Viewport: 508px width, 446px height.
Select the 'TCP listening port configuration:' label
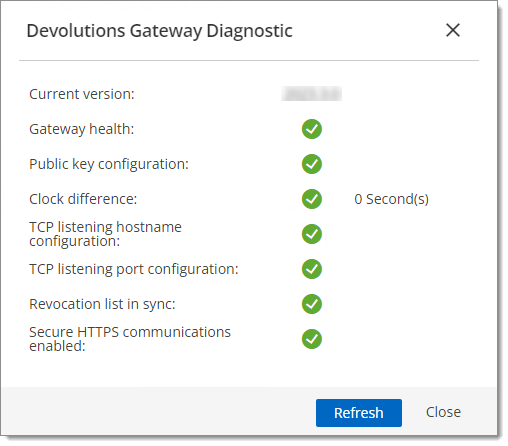(x=134, y=269)
